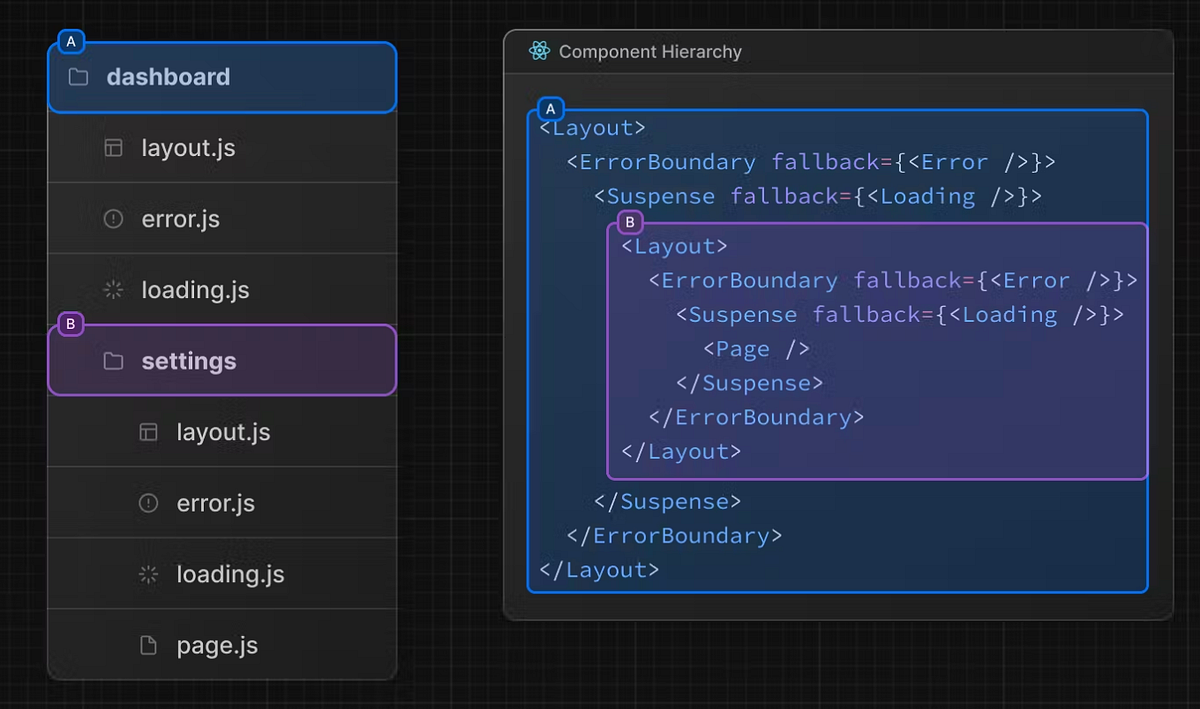Click the React logo in Component Hierarchy header

pyautogui.click(x=539, y=51)
